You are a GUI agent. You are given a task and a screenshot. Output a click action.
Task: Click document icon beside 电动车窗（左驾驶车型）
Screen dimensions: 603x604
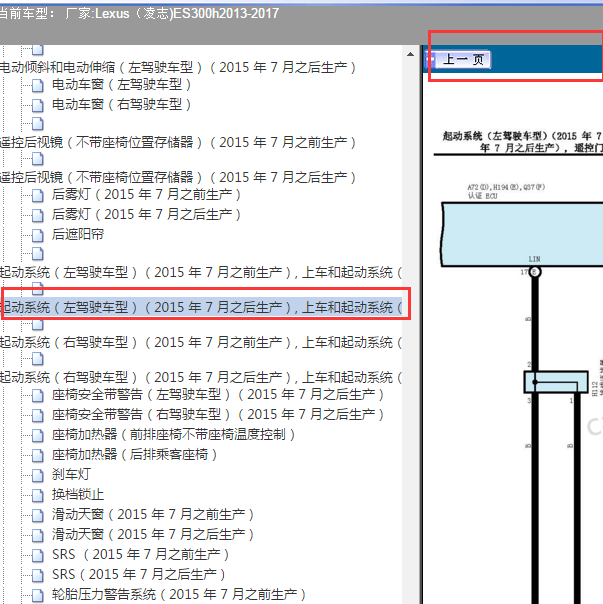coord(37,85)
